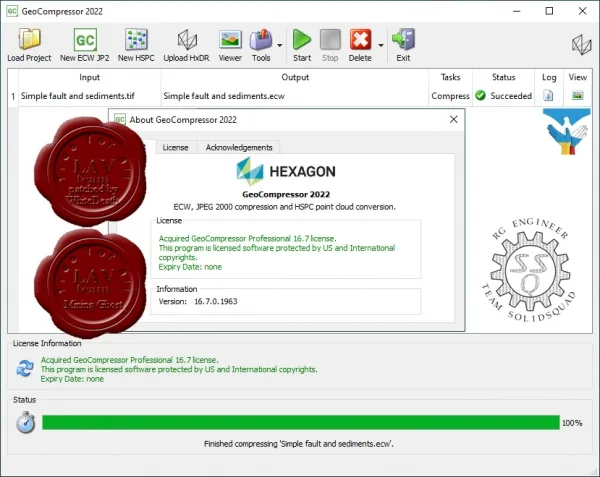Click the Compress task cell
The width and height of the screenshot is (600, 477).
tap(450, 96)
